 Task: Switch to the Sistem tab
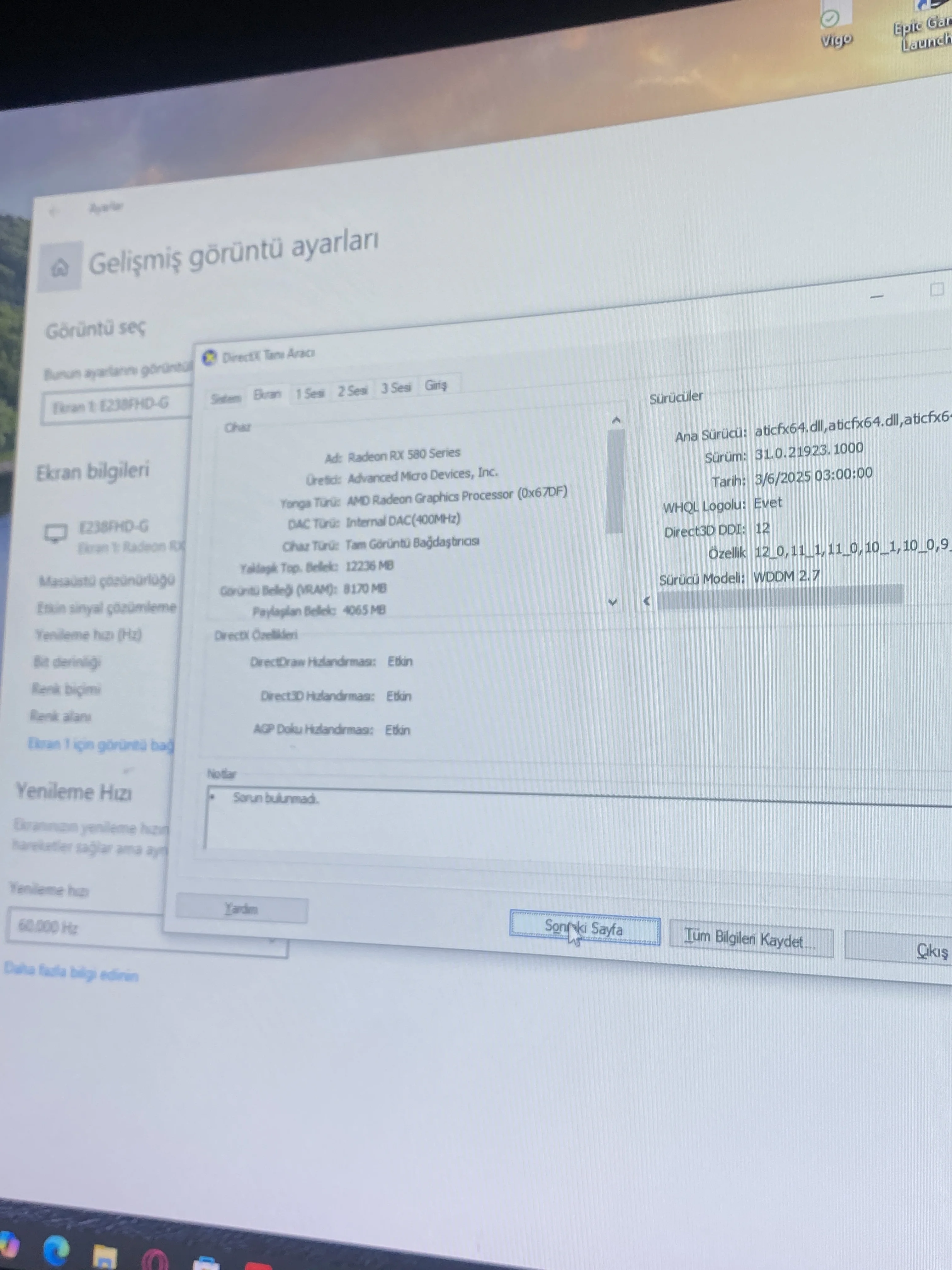[225, 398]
